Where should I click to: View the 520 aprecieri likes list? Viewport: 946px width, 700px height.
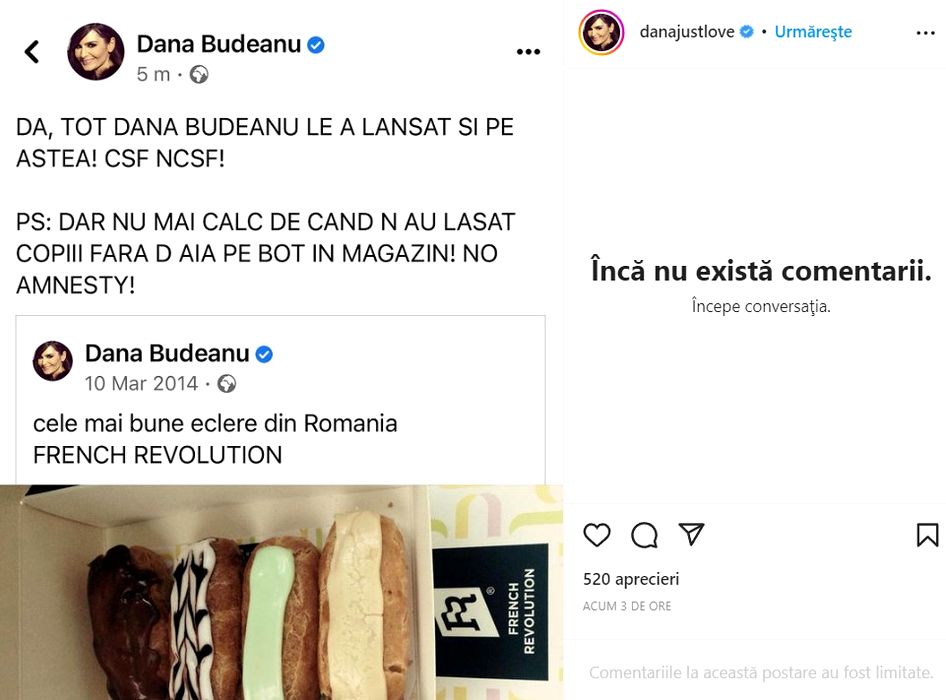click(630, 579)
